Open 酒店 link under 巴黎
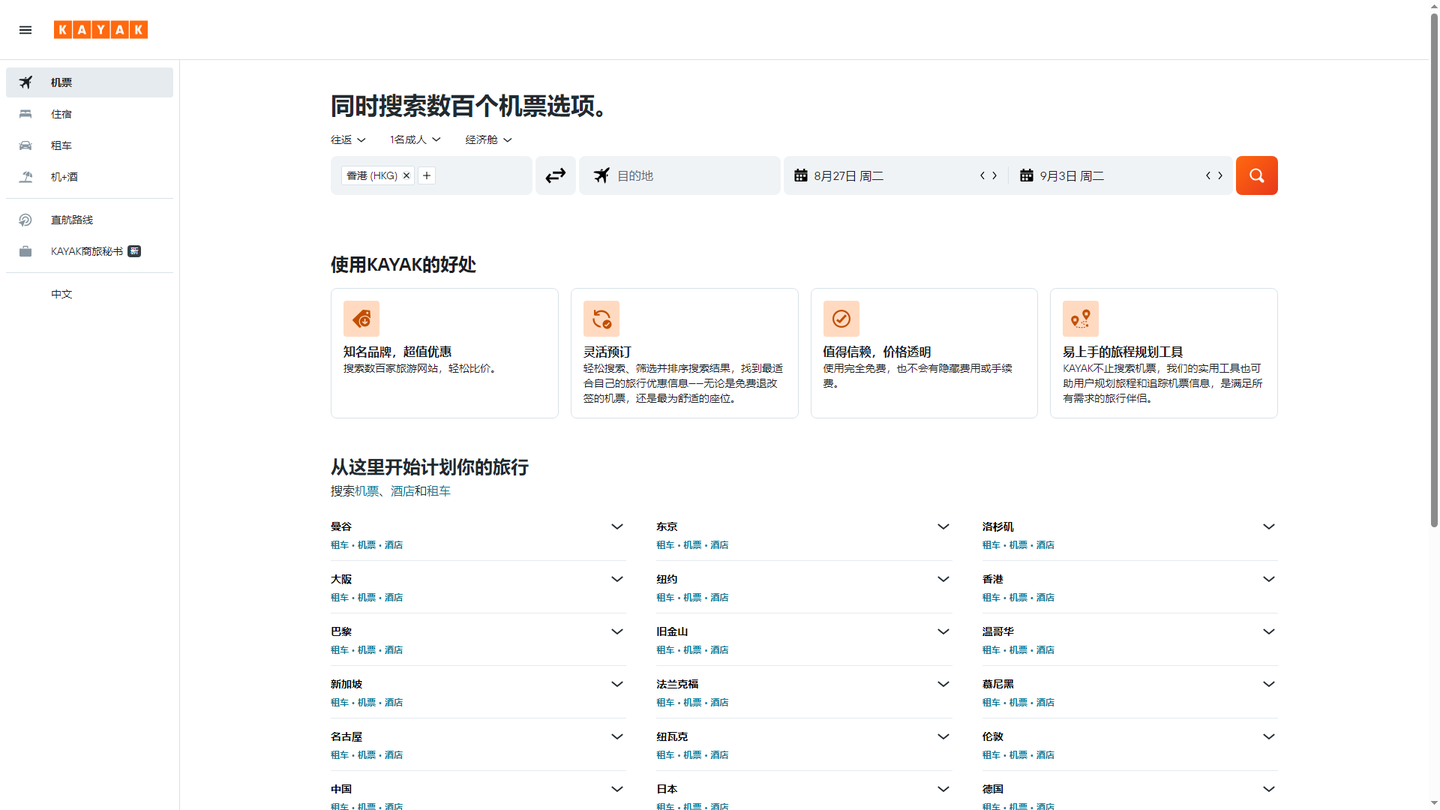 click(394, 650)
